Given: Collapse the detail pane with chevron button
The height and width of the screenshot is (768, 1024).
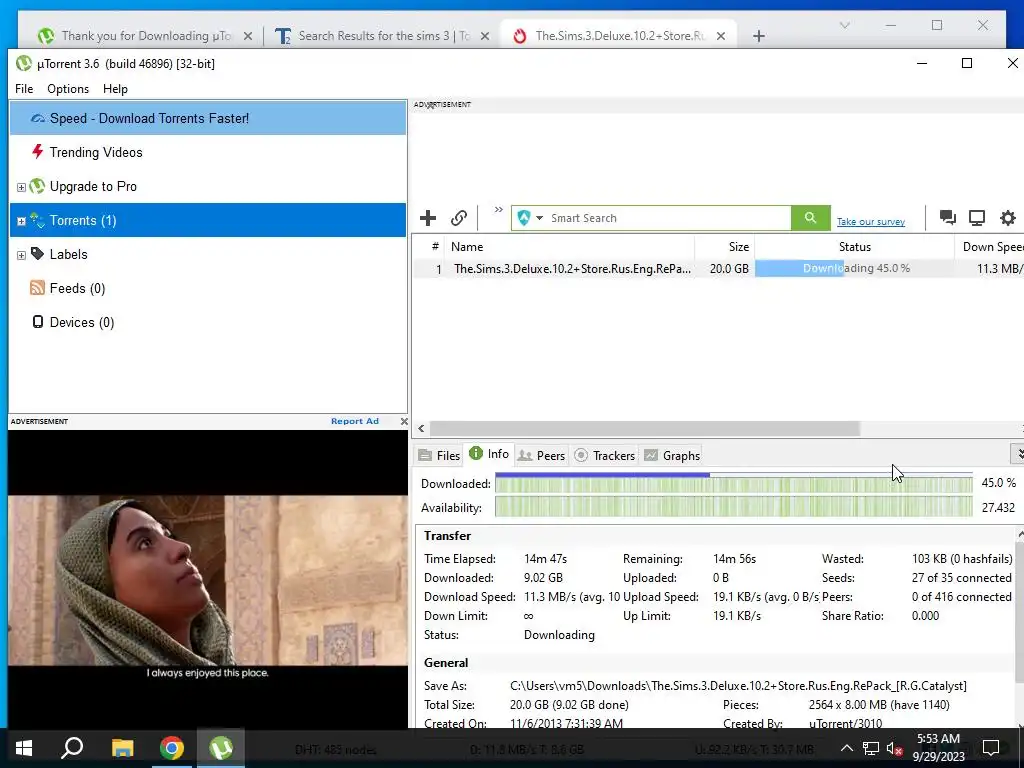Looking at the screenshot, I should (x=1017, y=453).
